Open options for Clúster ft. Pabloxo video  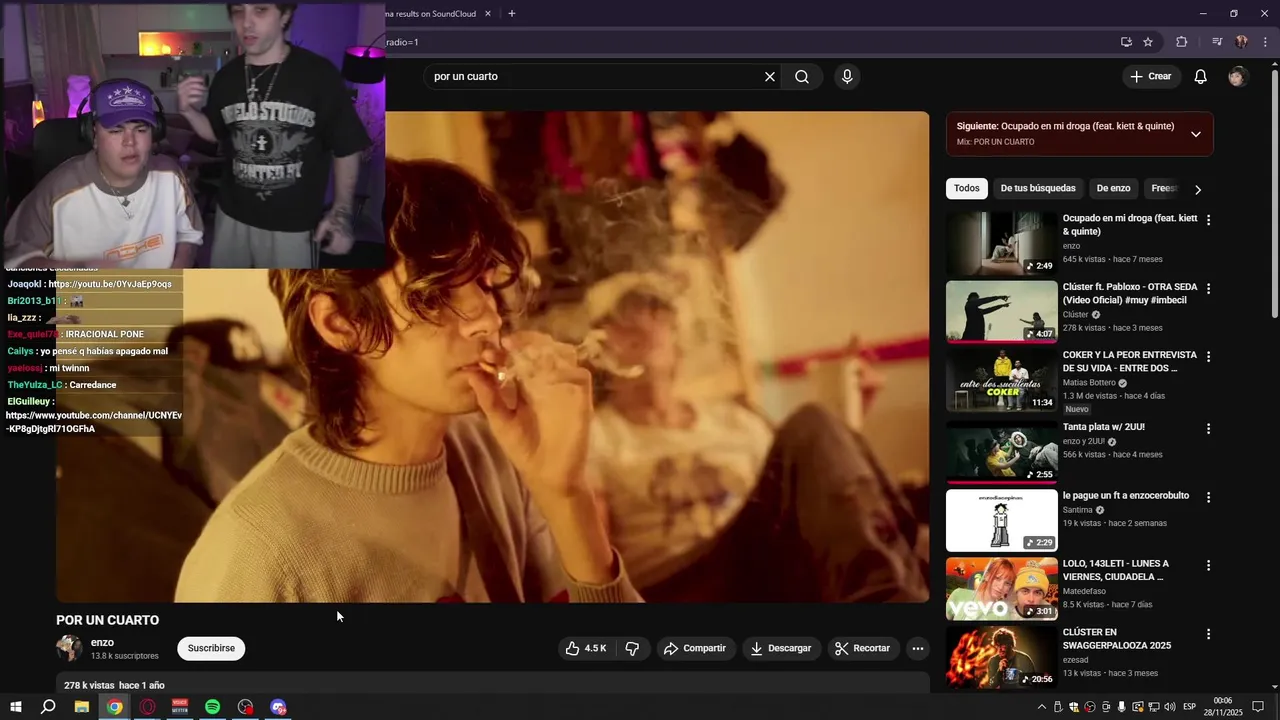[x=1208, y=289]
